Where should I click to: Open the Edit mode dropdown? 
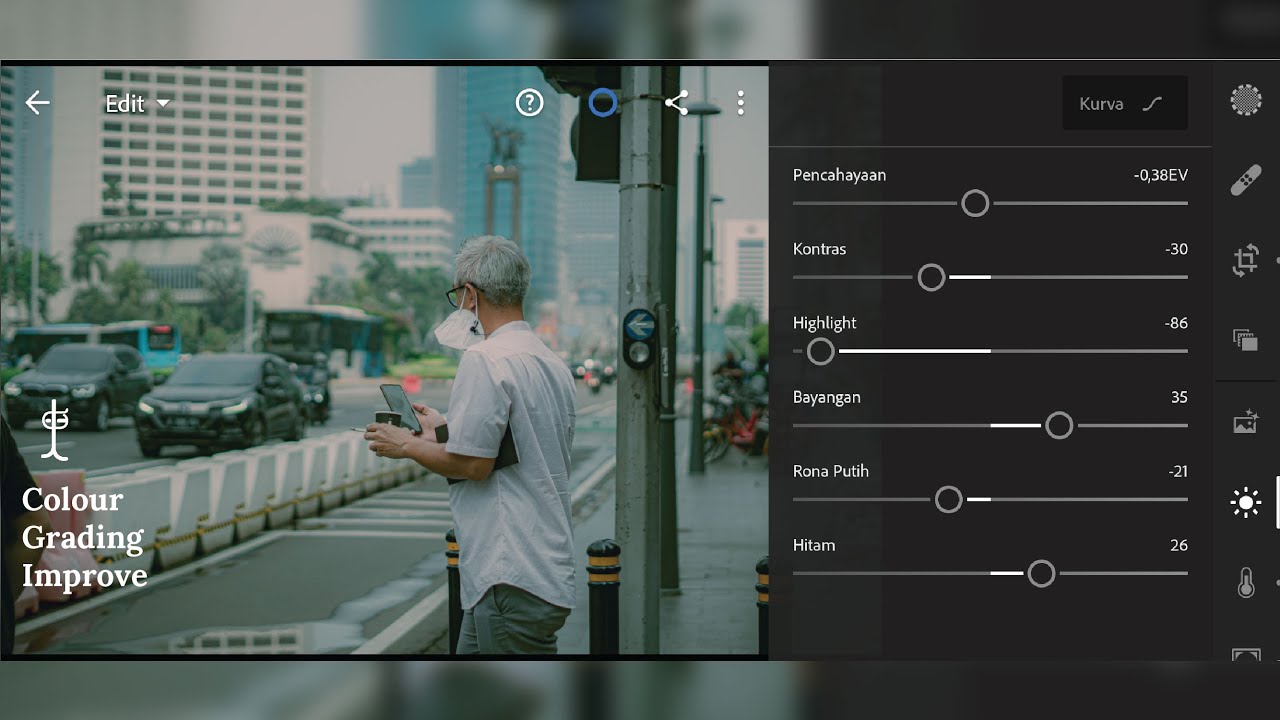click(137, 104)
